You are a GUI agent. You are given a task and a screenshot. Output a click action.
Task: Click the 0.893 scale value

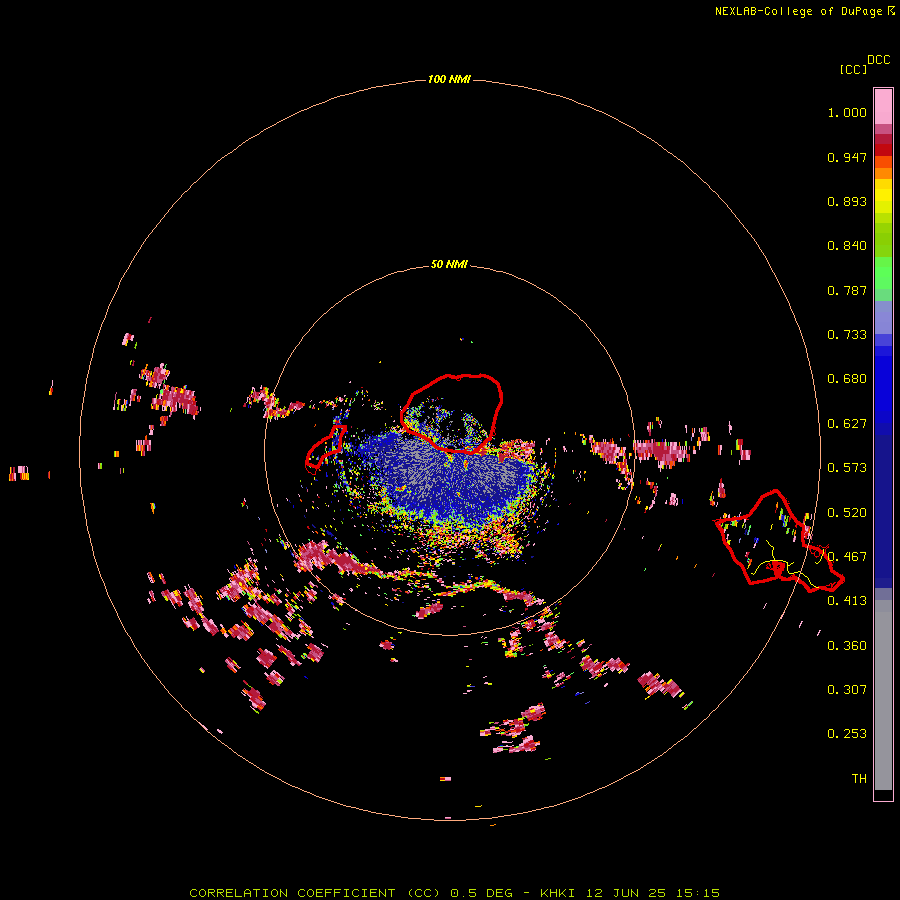pos(847,201)
